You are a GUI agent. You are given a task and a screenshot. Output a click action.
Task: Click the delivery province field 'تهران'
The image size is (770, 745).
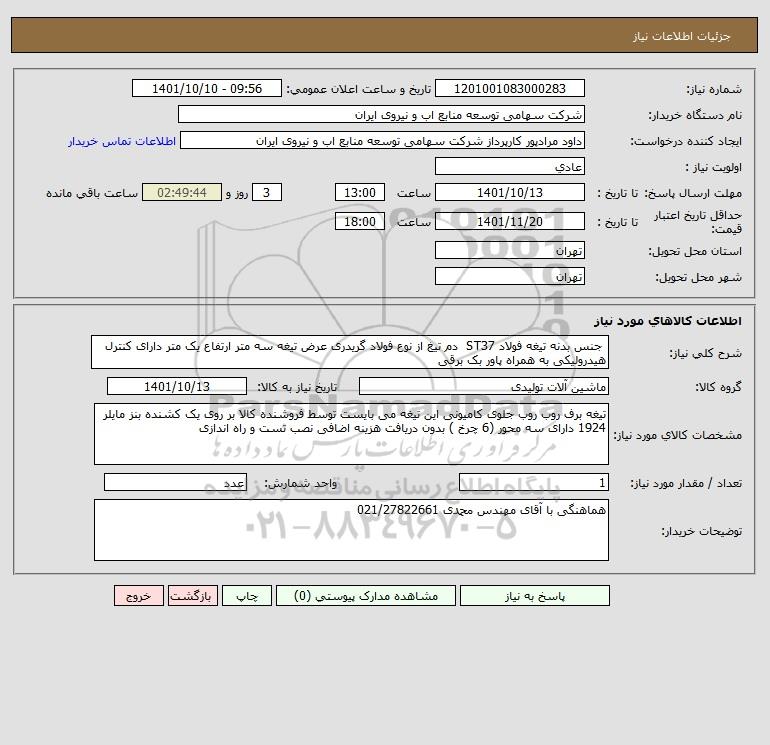tap(510, 250)
